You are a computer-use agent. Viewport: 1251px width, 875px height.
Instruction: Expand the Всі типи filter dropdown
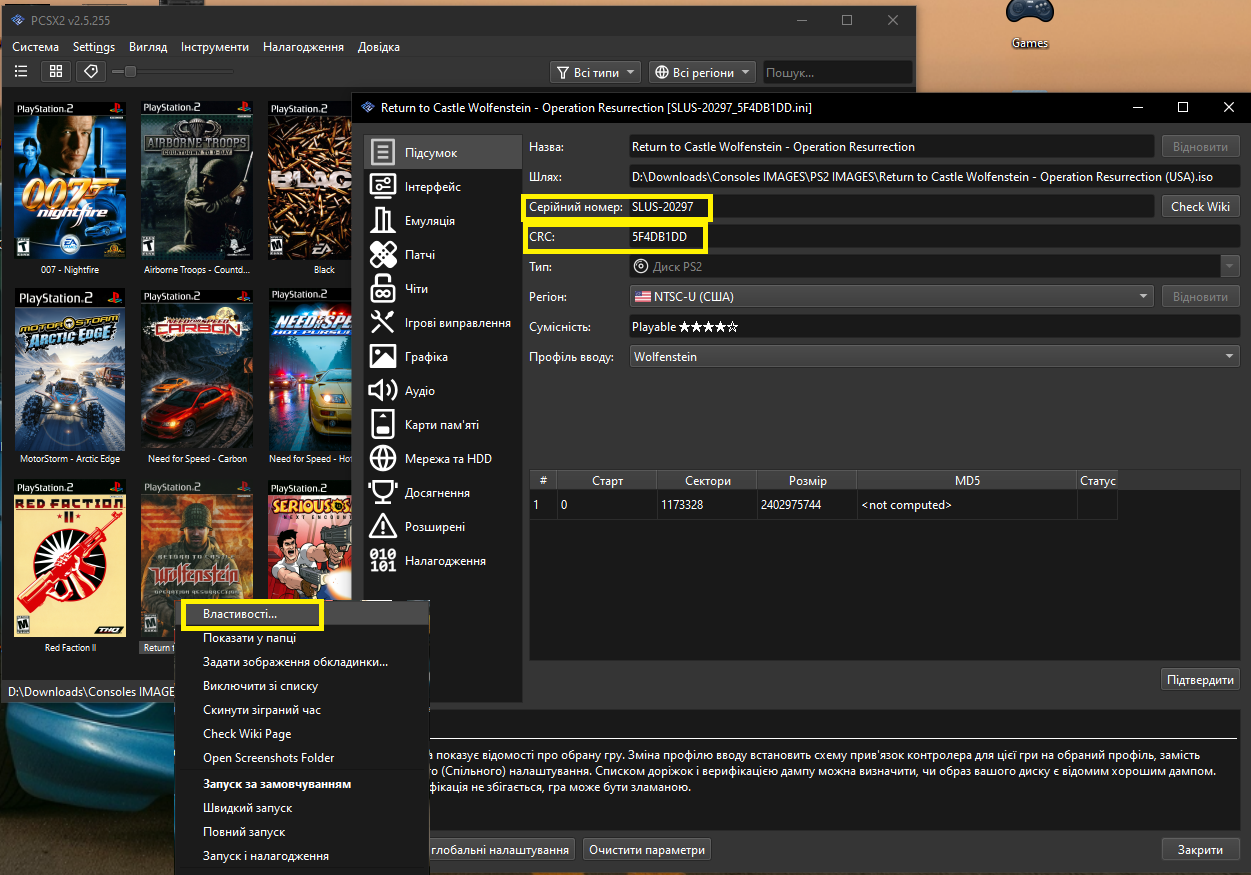click(x=596, y=72)
